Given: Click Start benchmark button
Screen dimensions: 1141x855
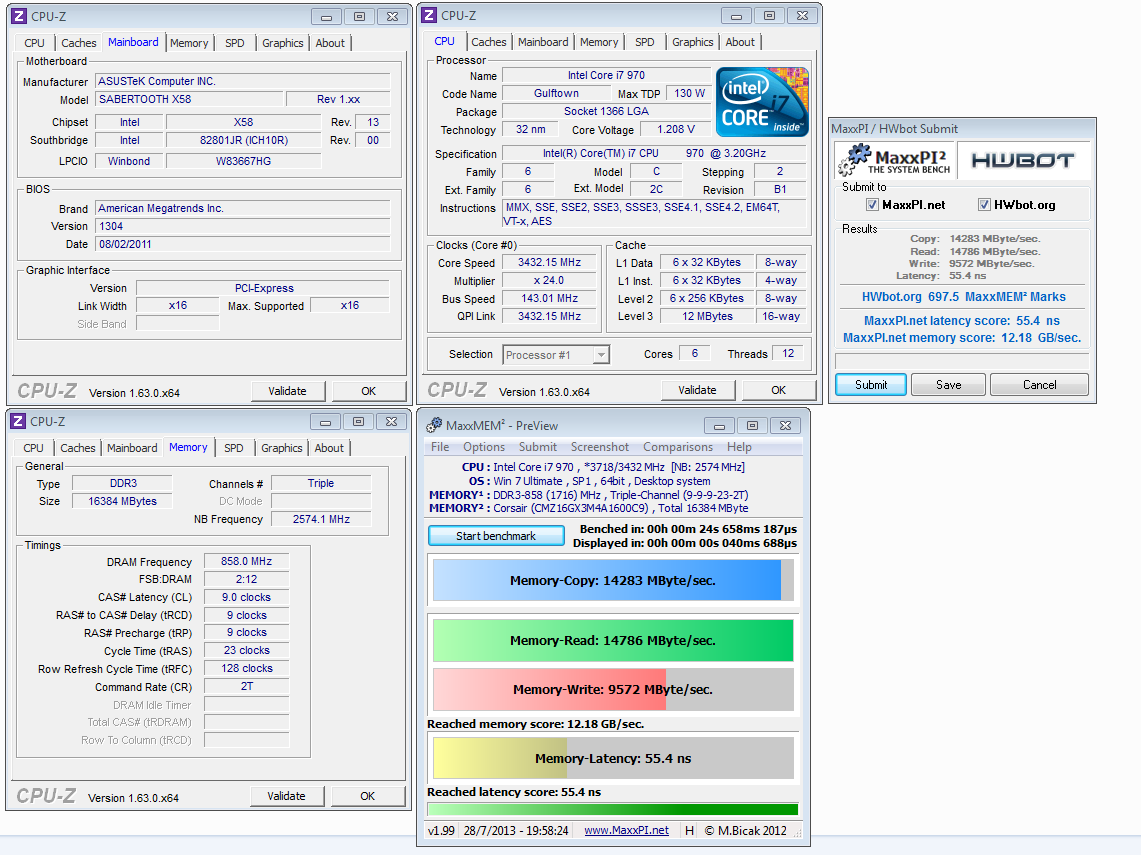Looking at the screenshot, I should (x=496, y=536).
